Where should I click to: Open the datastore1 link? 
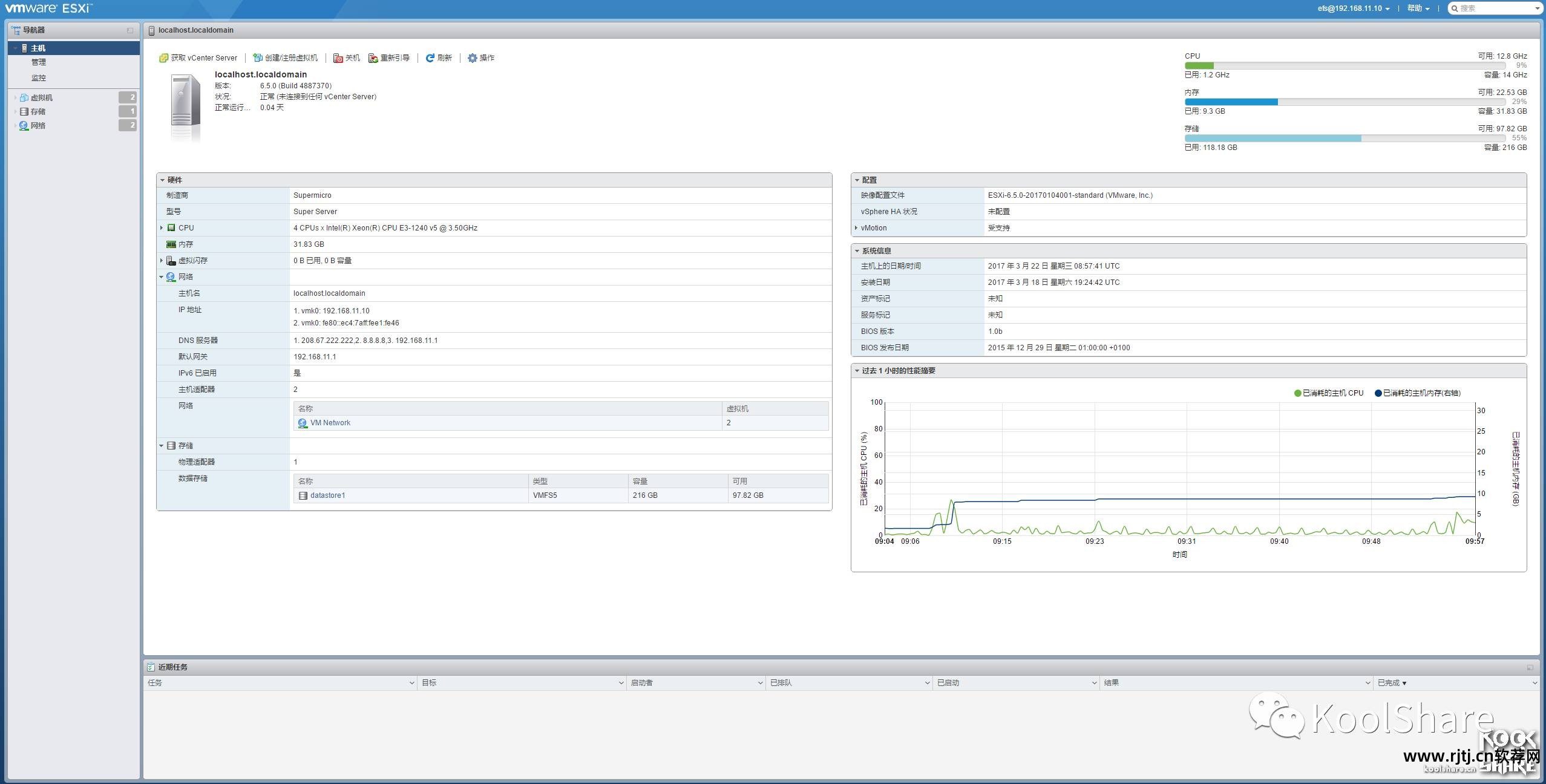tap(328, 495)
